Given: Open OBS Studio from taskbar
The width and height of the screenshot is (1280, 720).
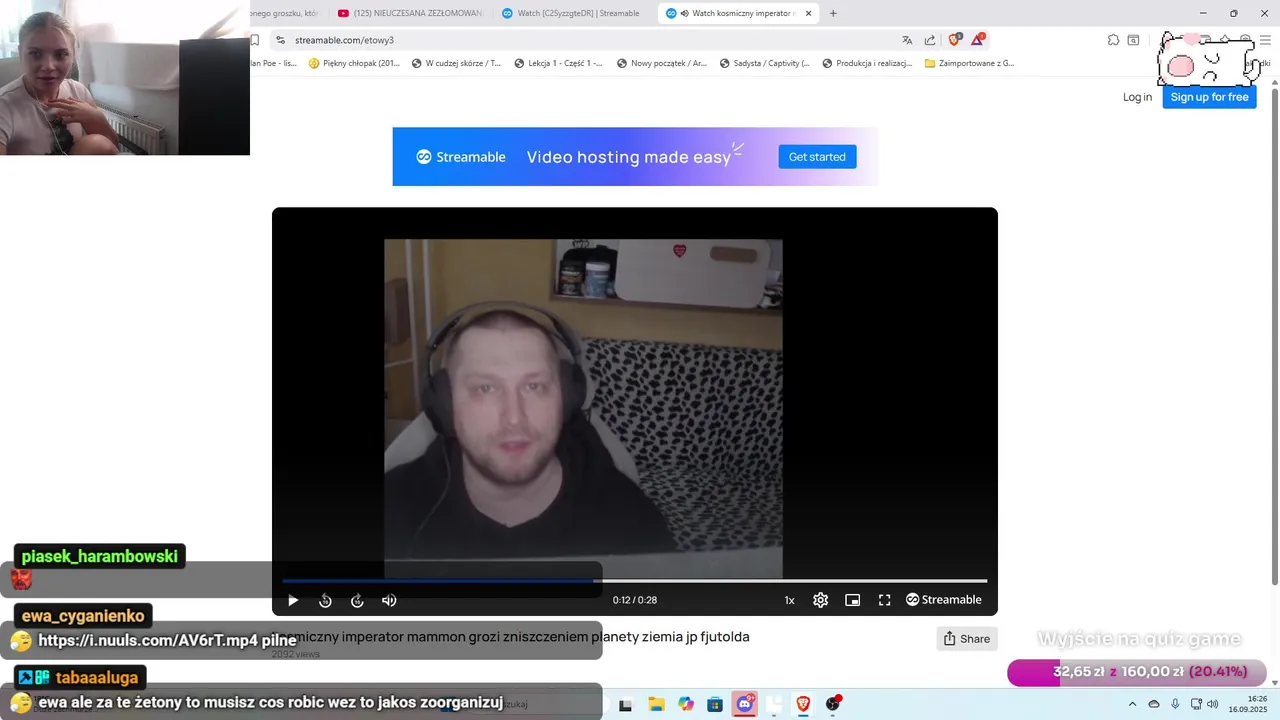Looking at the screenshot, I should (x=833, y=704).
